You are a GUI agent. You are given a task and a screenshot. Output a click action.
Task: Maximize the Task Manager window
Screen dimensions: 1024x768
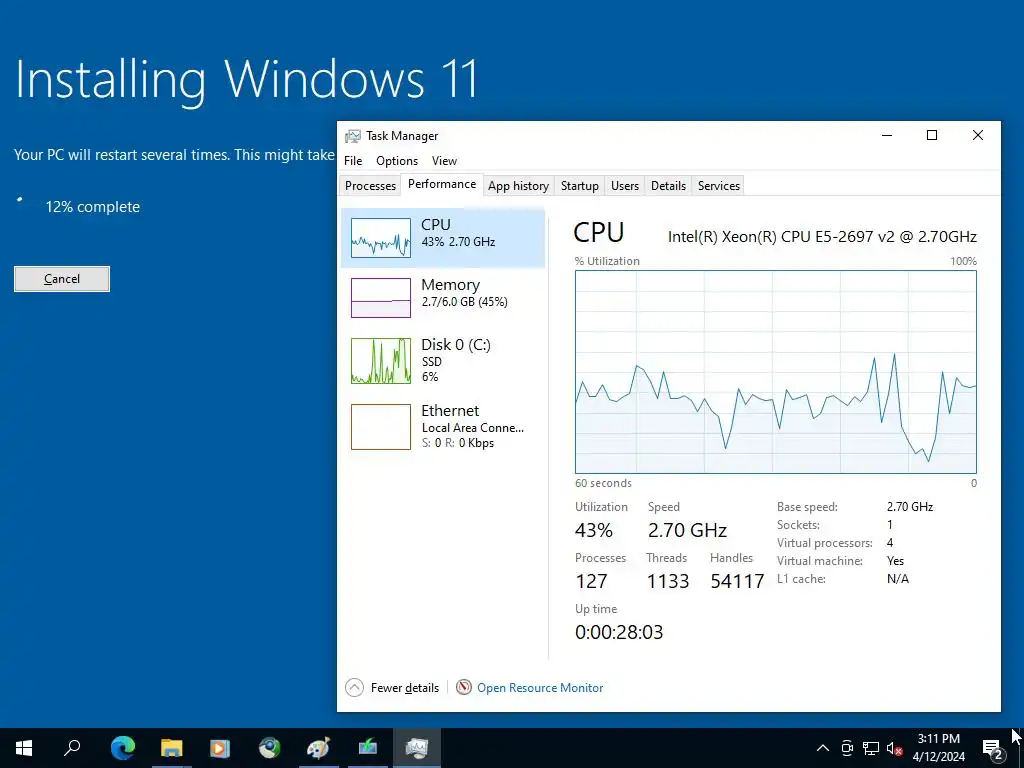(x=932, y=135)
